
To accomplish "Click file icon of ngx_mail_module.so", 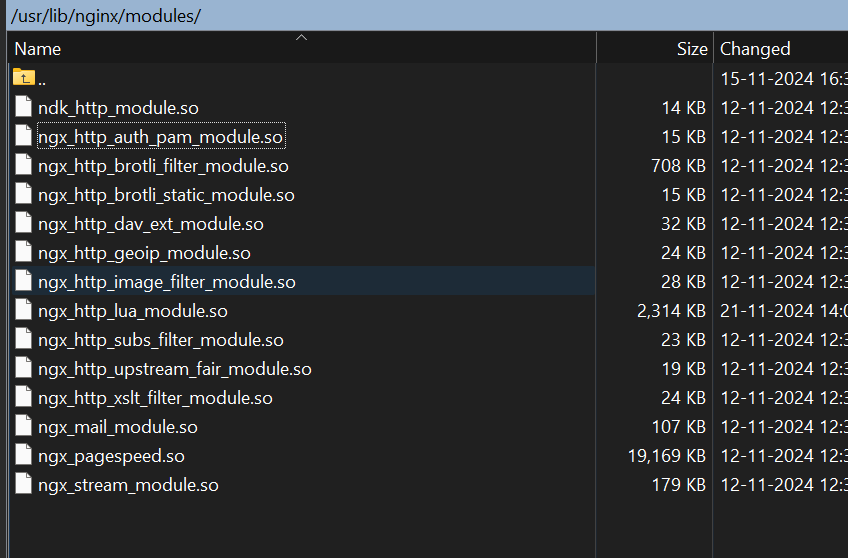I will pos(23,426).
